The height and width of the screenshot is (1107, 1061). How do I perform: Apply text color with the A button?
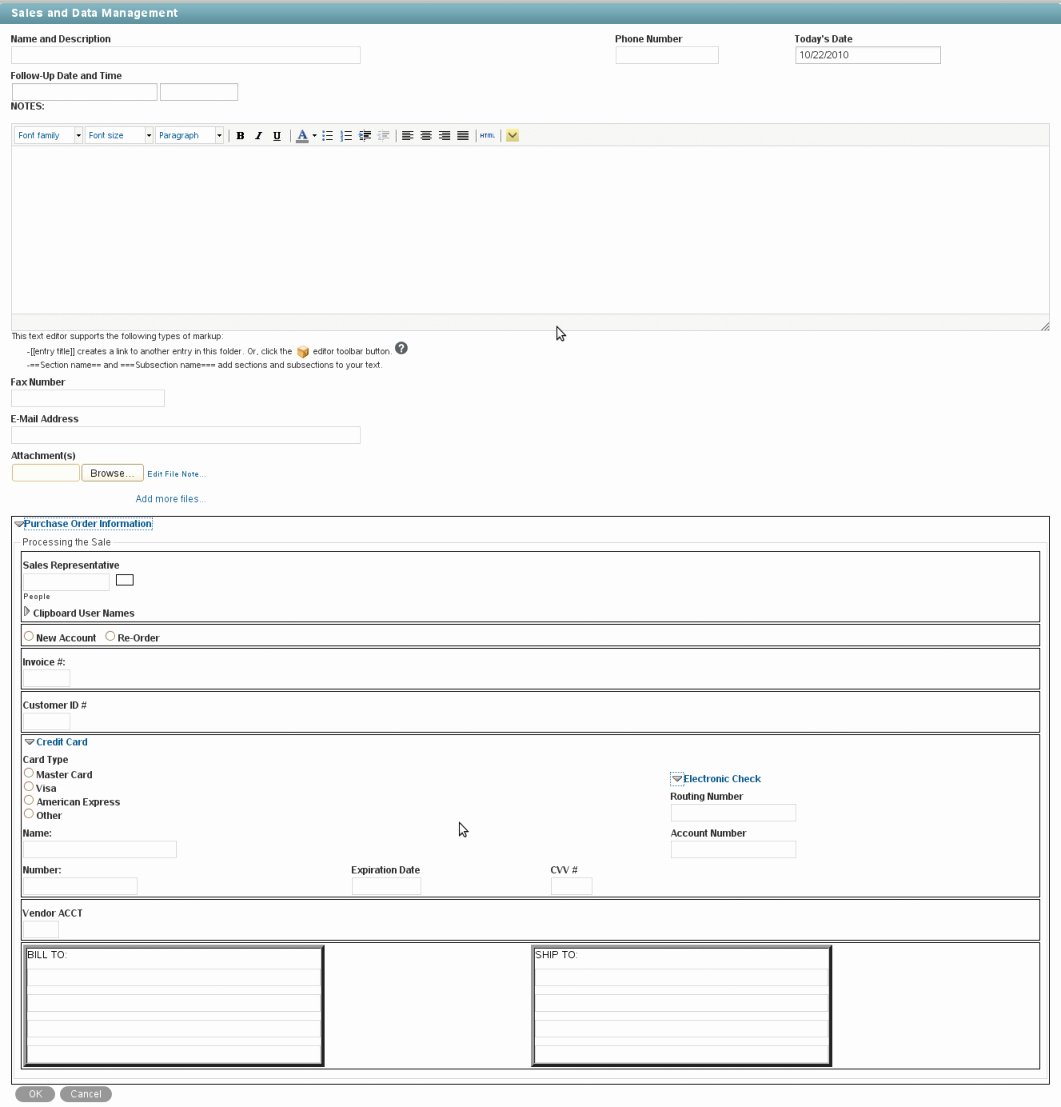[x=302, y=136]
